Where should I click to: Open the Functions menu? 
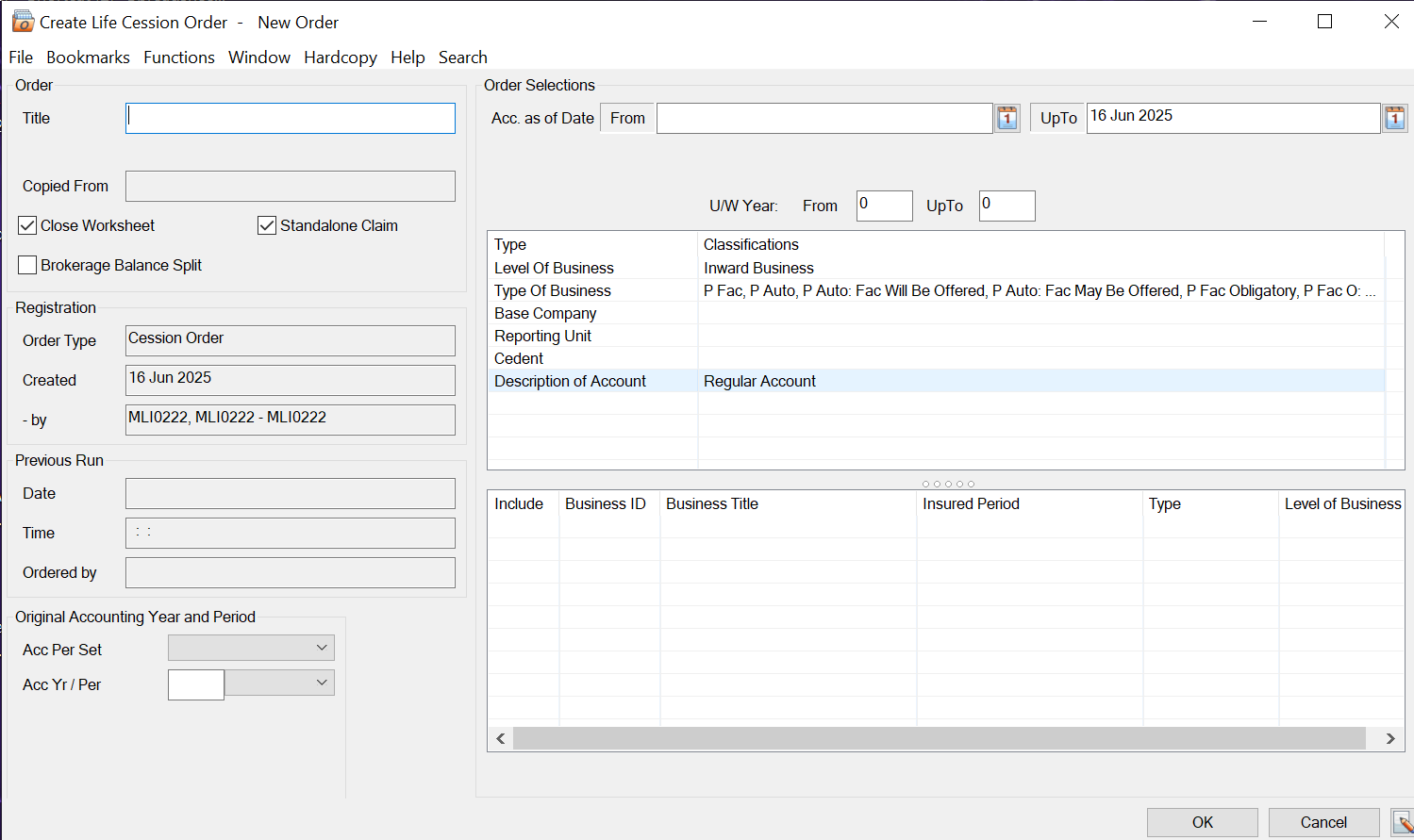178,58
